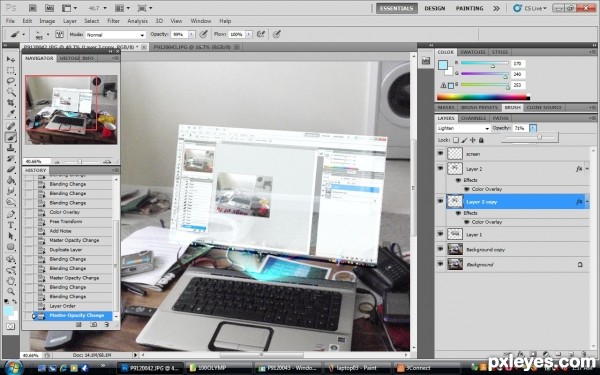This screenshot has width=600, height=375.
Task: Select 'Layer Order' history state
Action: click(x=62, y=306)
